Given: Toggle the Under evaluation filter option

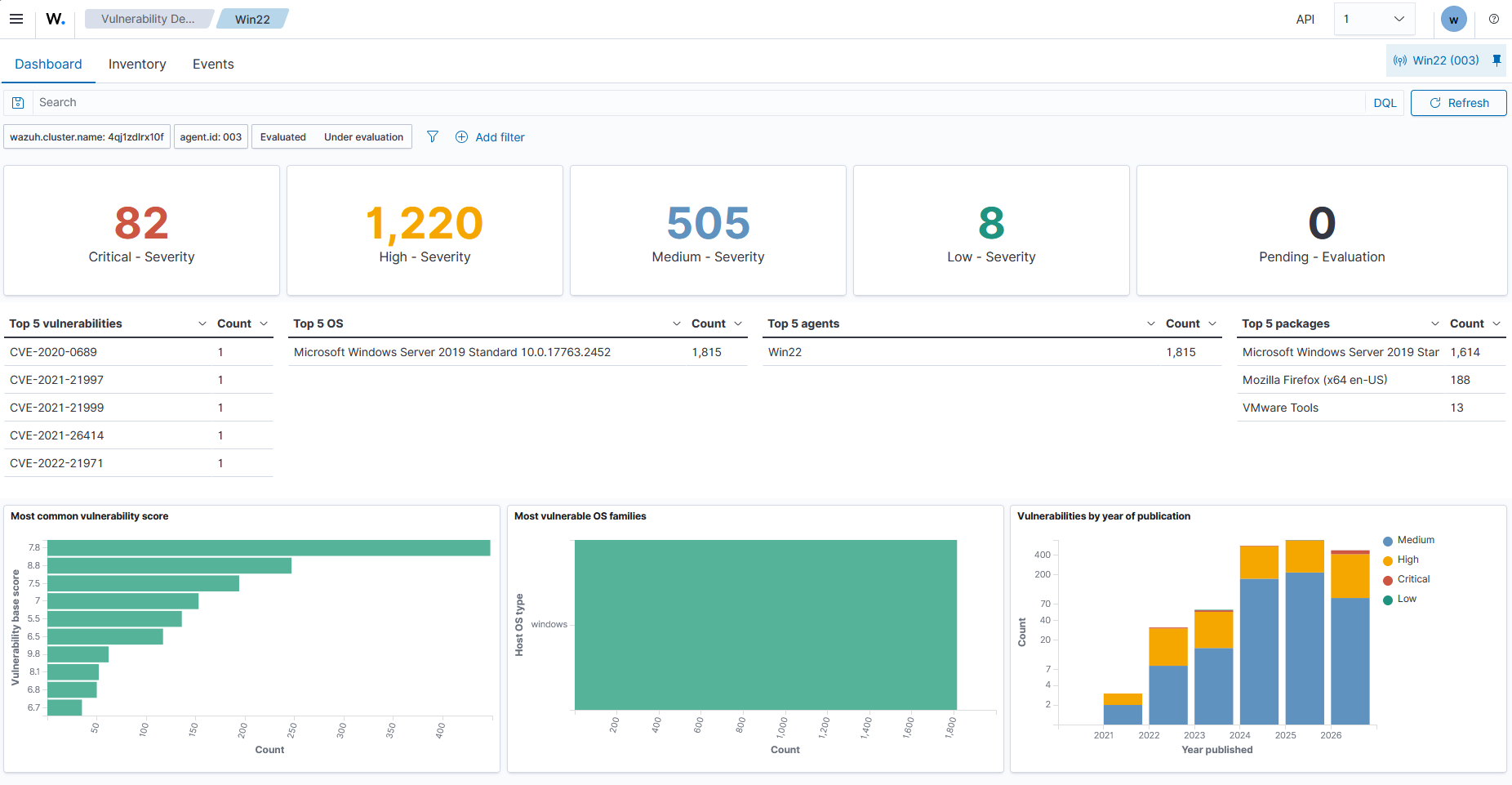Looking at the screenshot, I should 363,137.
